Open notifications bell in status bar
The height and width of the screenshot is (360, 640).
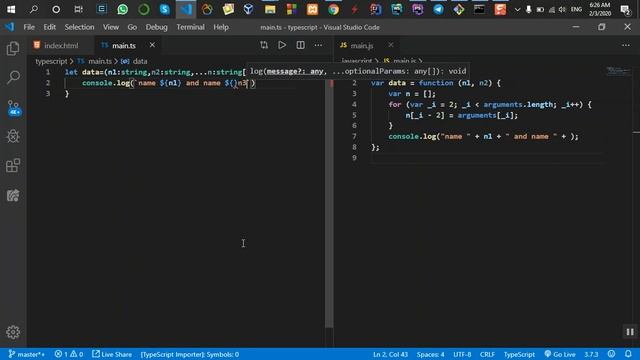click(x=628, y=354)
